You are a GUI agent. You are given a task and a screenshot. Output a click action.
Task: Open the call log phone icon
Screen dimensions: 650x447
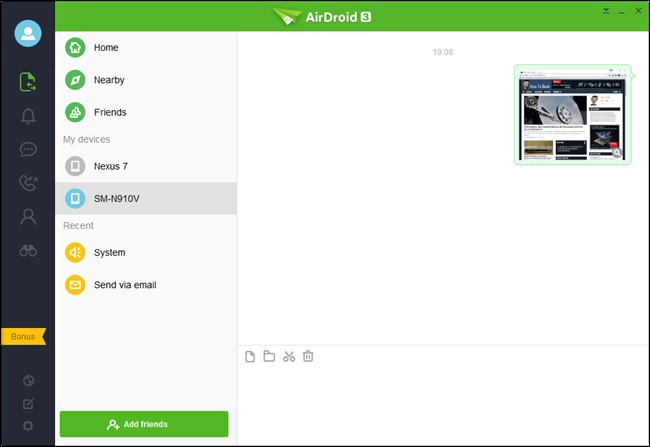[28, 183]
